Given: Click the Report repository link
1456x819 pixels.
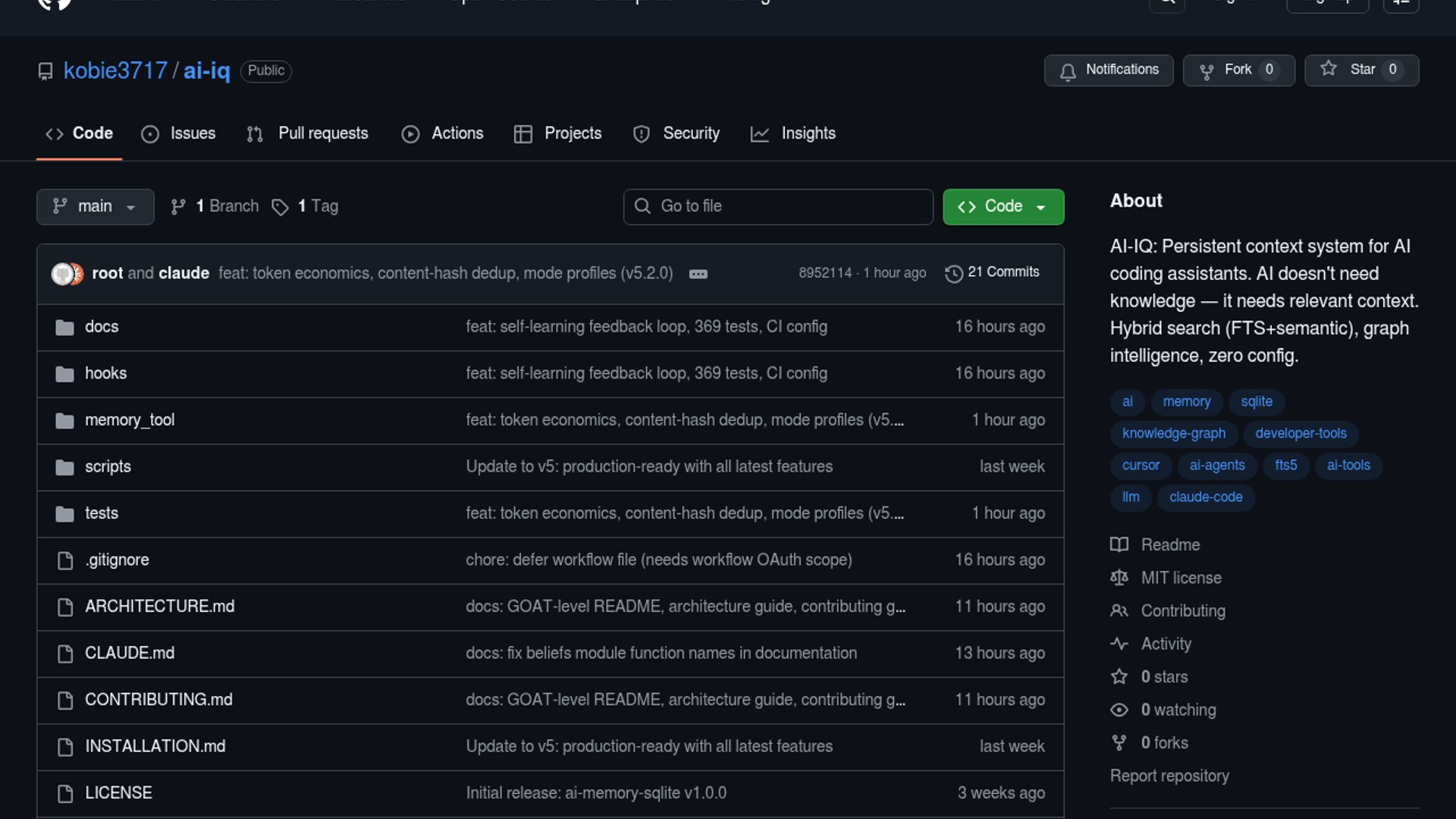Looking at the screenshot, I should tap(1169, 776).
